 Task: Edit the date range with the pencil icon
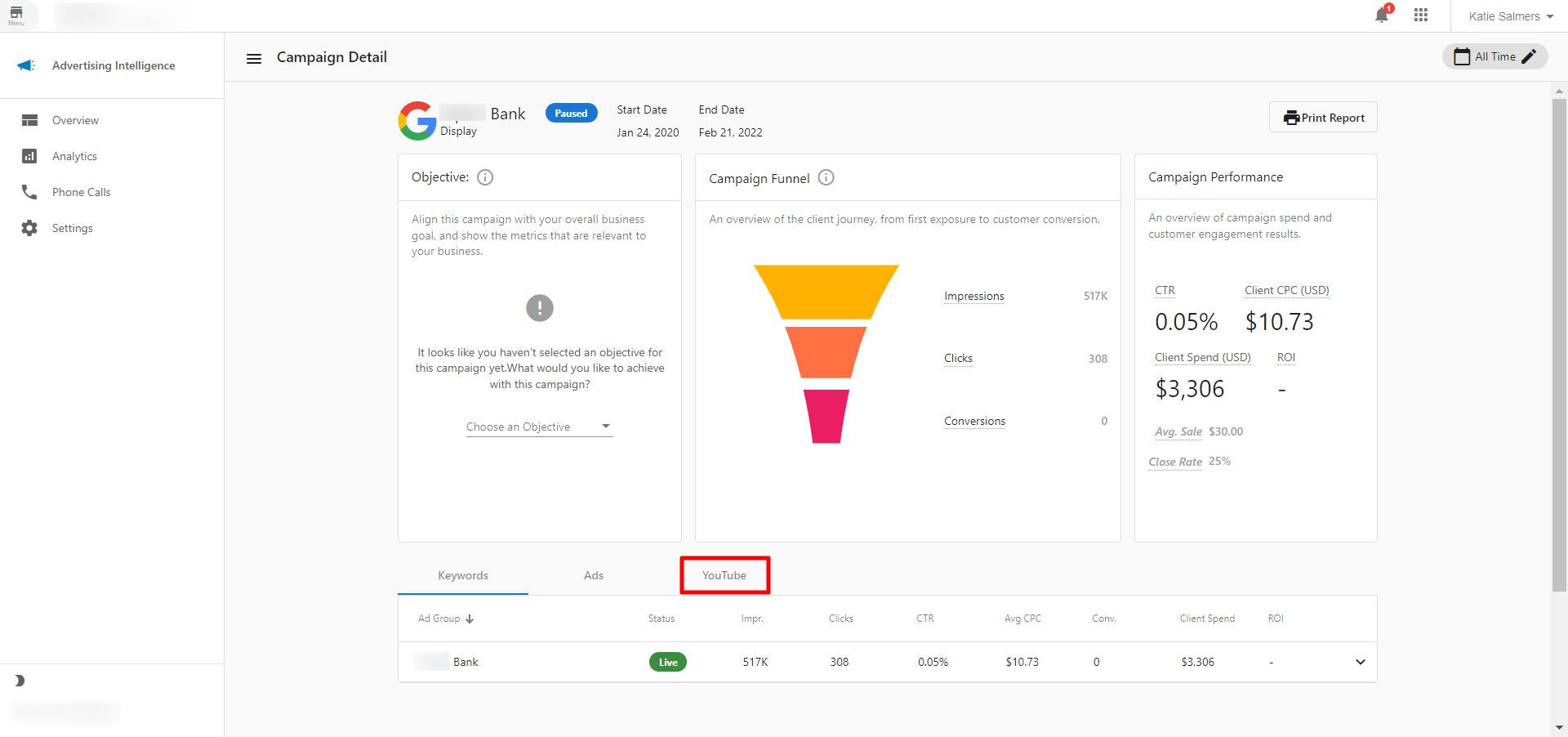pos(1530,56)
